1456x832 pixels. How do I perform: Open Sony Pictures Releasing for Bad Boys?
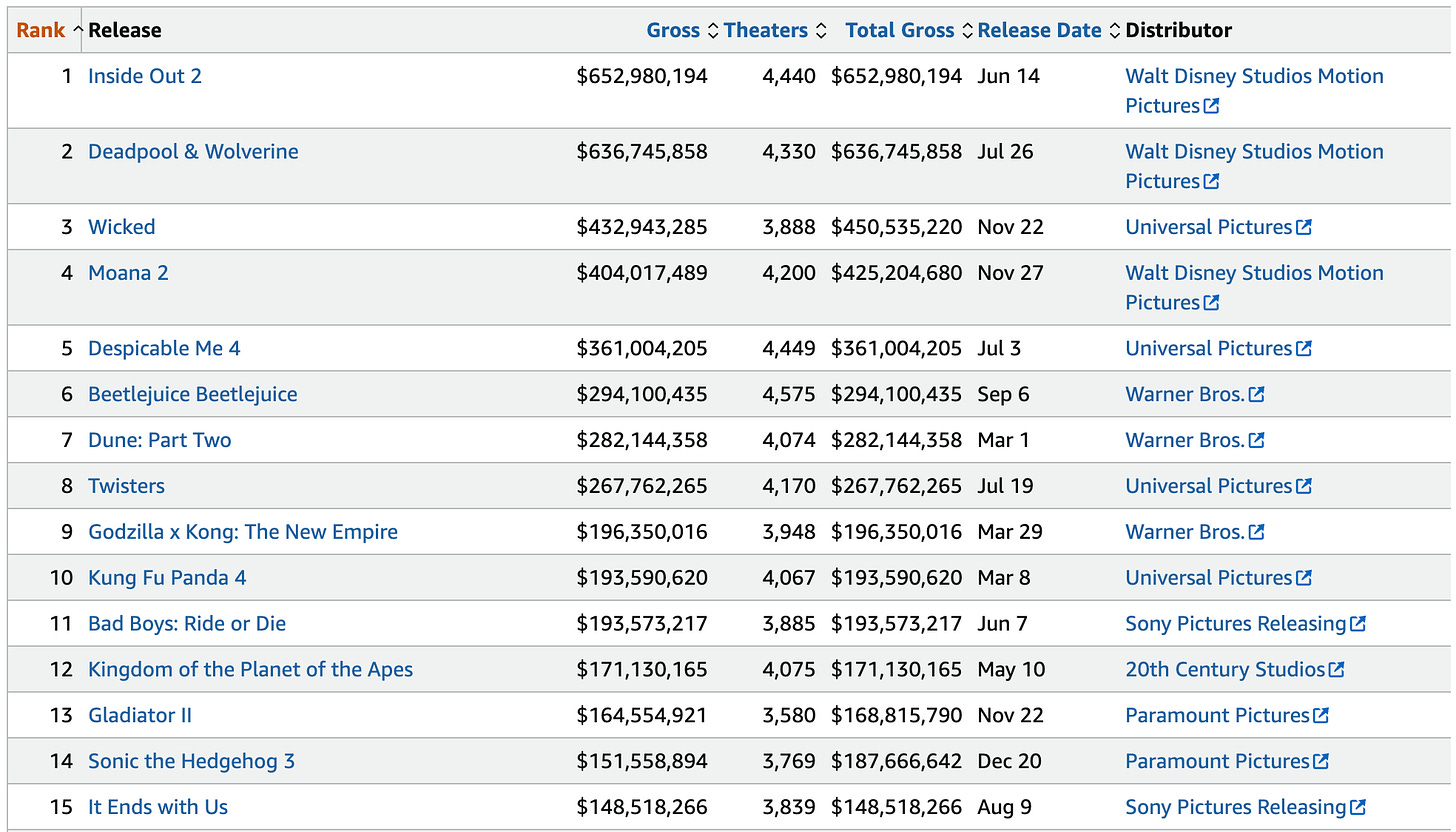[1236, 624]
